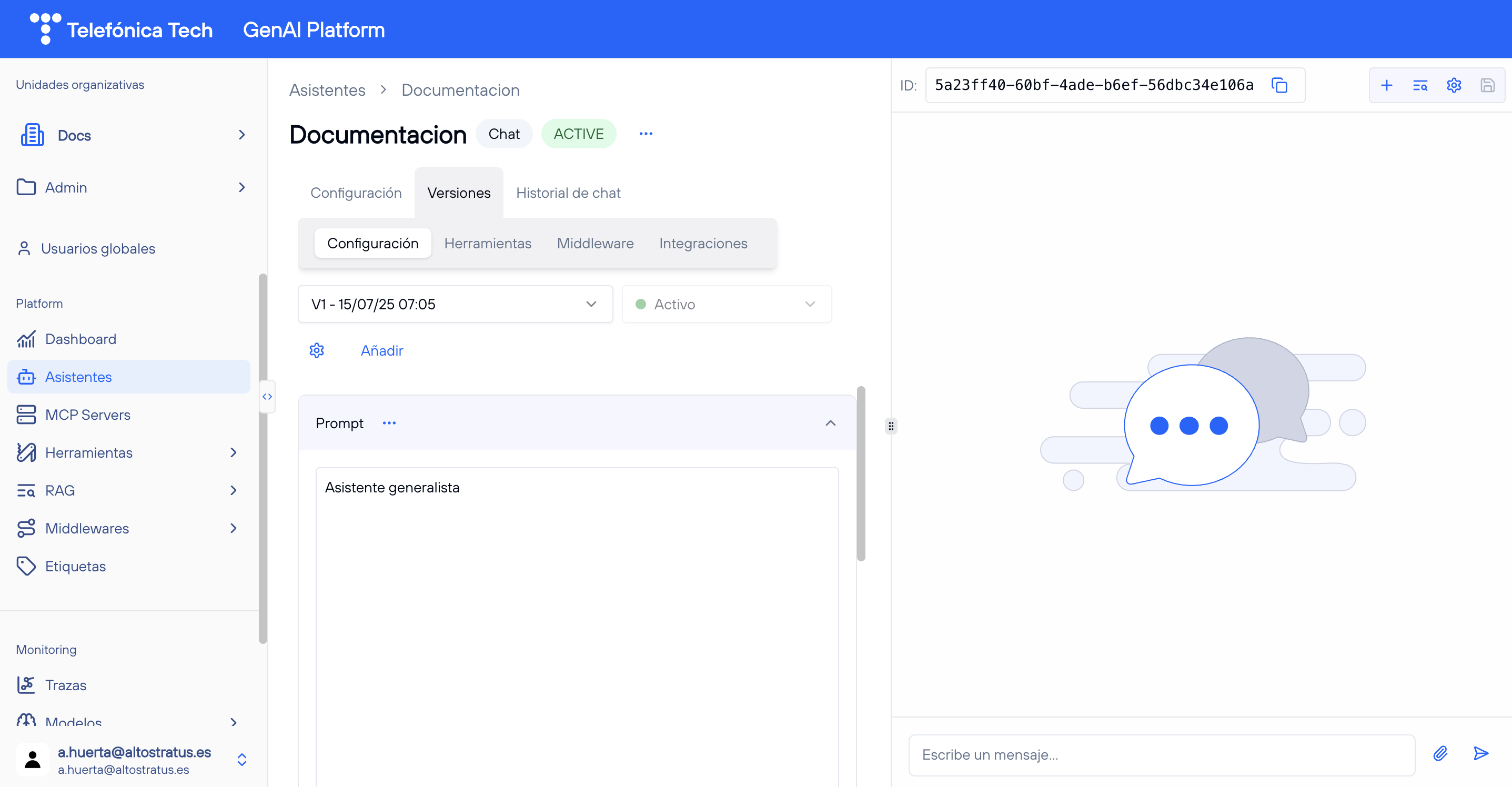
Task: Open the Activo status dropdown
Action: click(726, 304)
